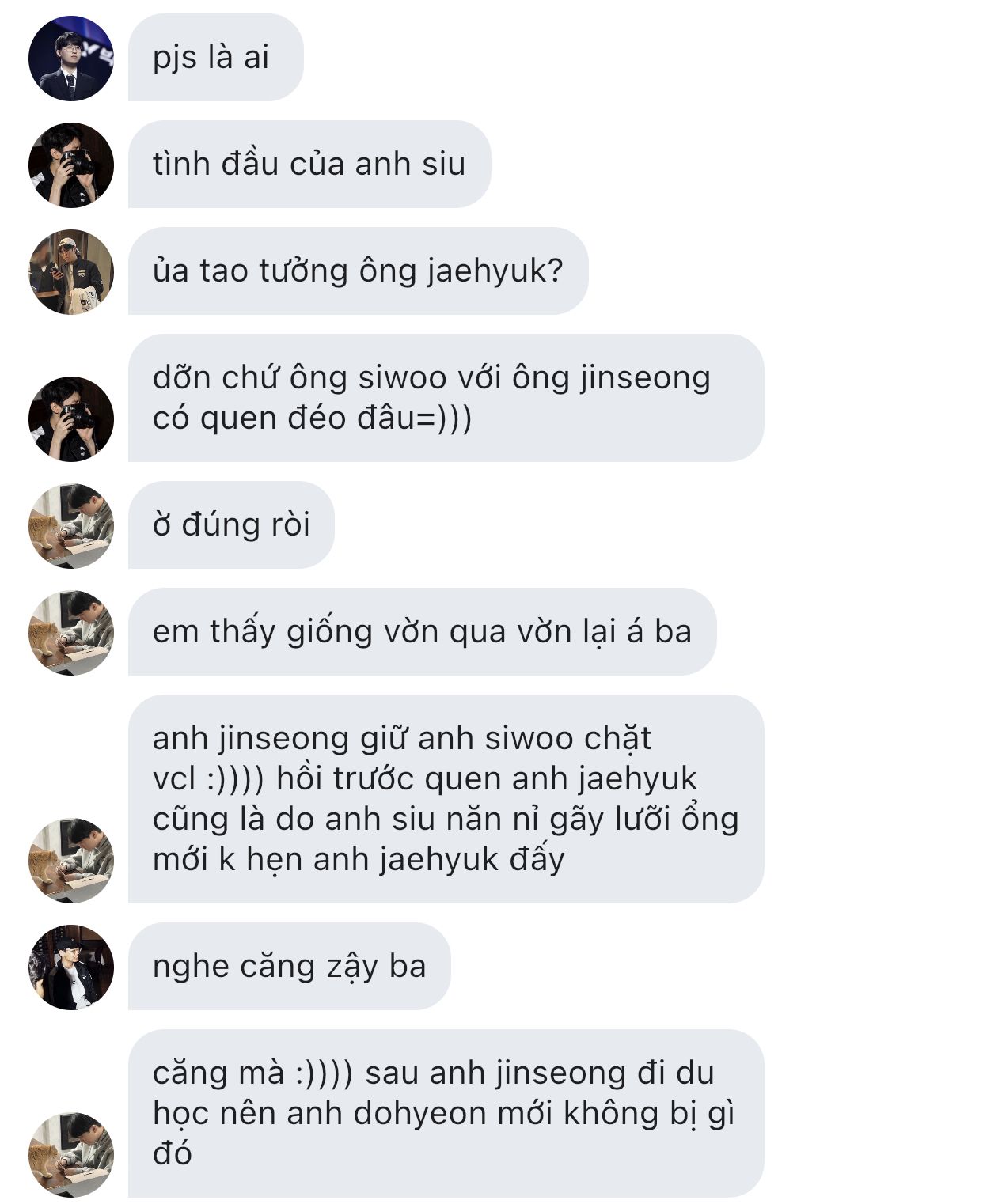Viewport: 983px width, 1204px height.
Task: Tap camera avatar beside 'dỡn chứ ông siwoo' message
Action: pos(71,418)
